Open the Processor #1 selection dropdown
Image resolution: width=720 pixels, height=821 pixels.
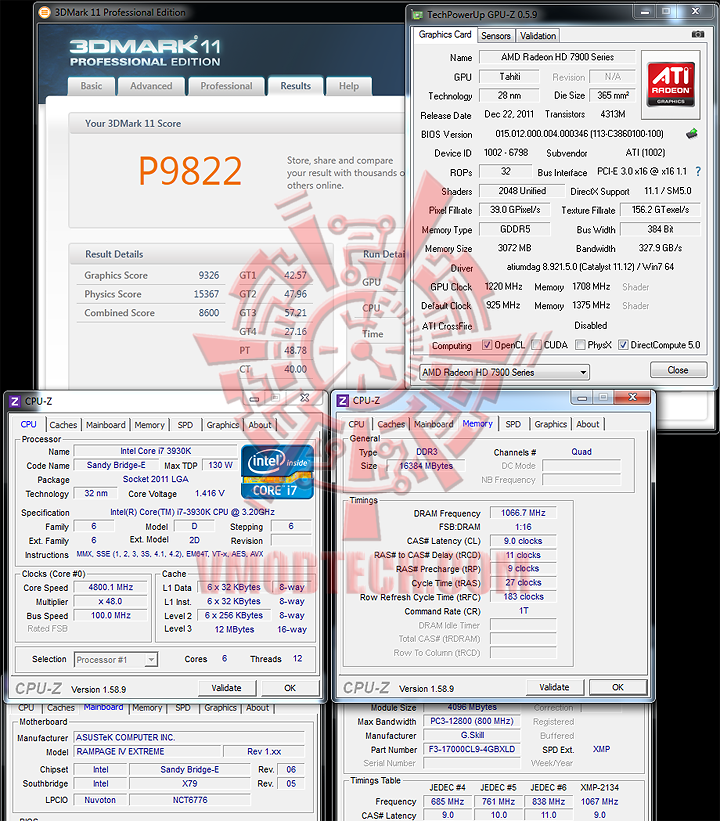[116, 660]
